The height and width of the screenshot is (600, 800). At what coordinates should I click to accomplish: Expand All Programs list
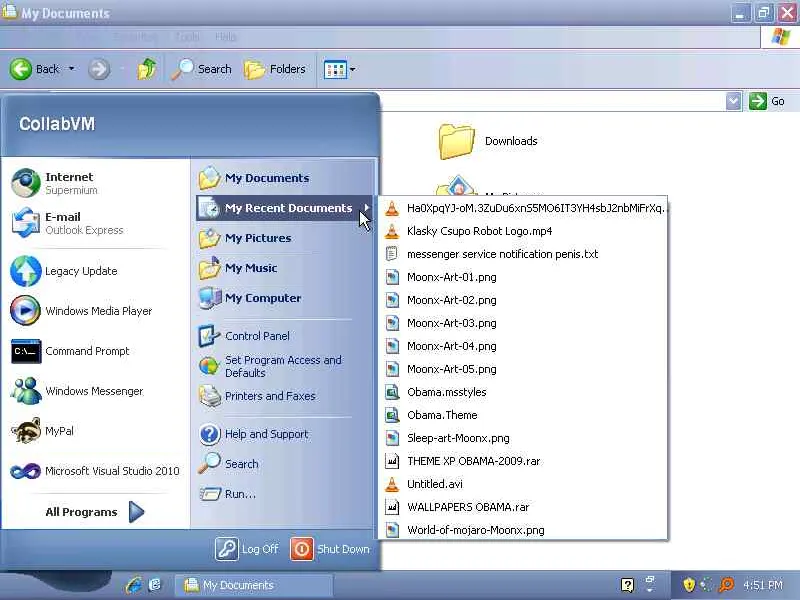point(95,512)
